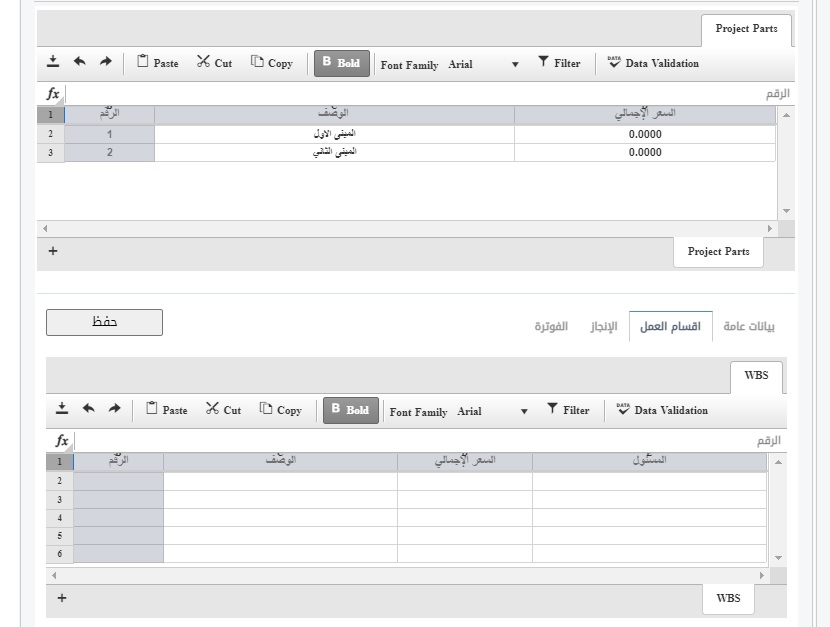Screen dimensions: 830x627
Task: Select cell containing المبنى الاول
Action: pyautogui.click(x=335, y=134)
